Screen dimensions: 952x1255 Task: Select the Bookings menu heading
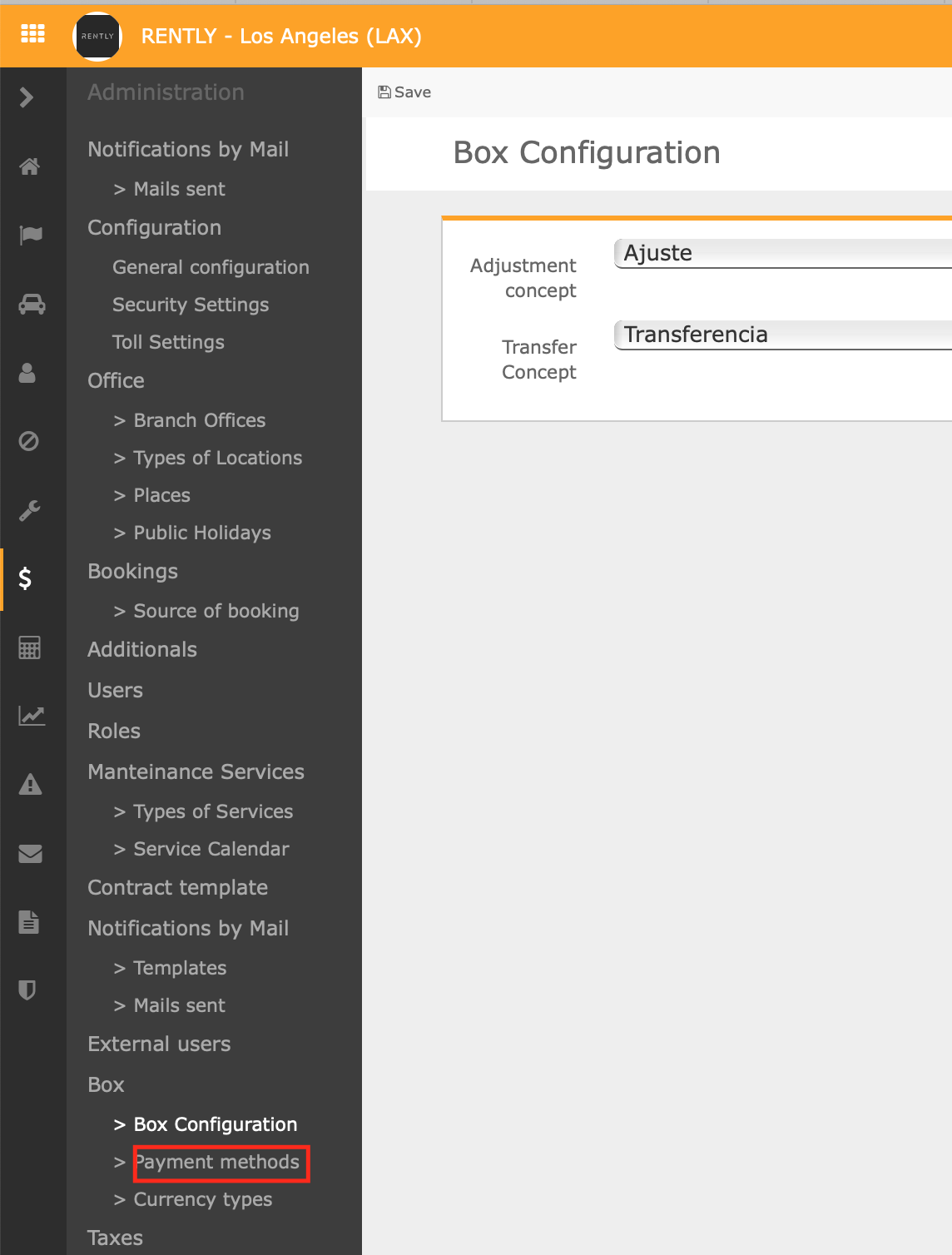pyautogui.click(x=133, y=572)
